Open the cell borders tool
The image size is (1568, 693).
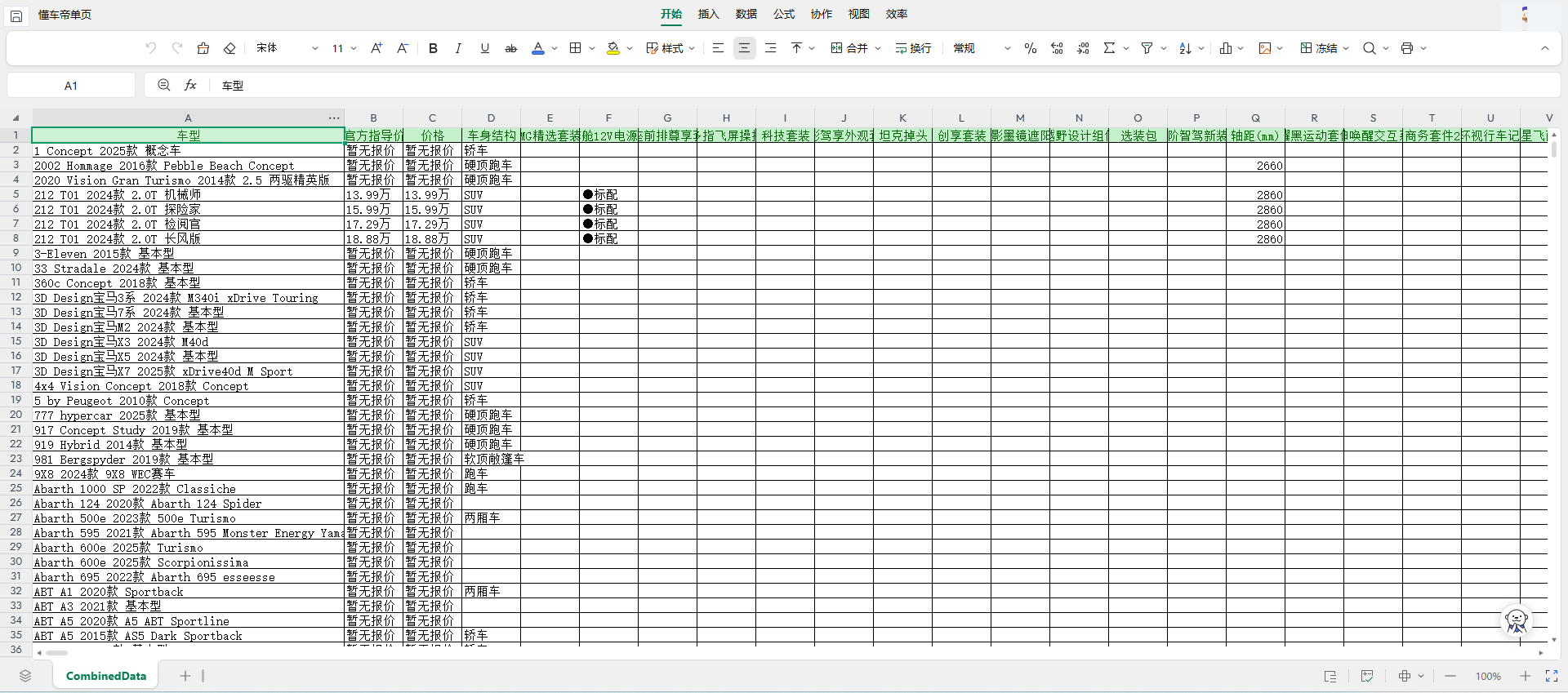576,48
